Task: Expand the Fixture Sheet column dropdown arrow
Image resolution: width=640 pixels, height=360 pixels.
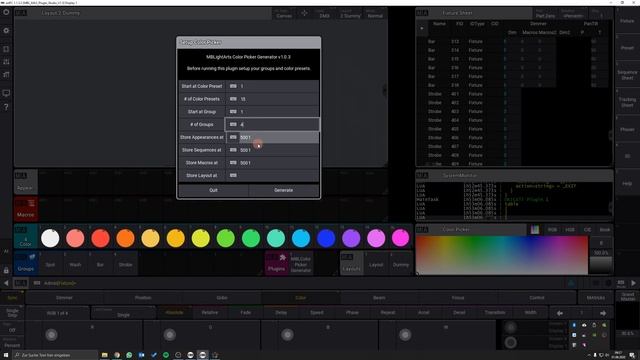Action: [x=422, y=28]
